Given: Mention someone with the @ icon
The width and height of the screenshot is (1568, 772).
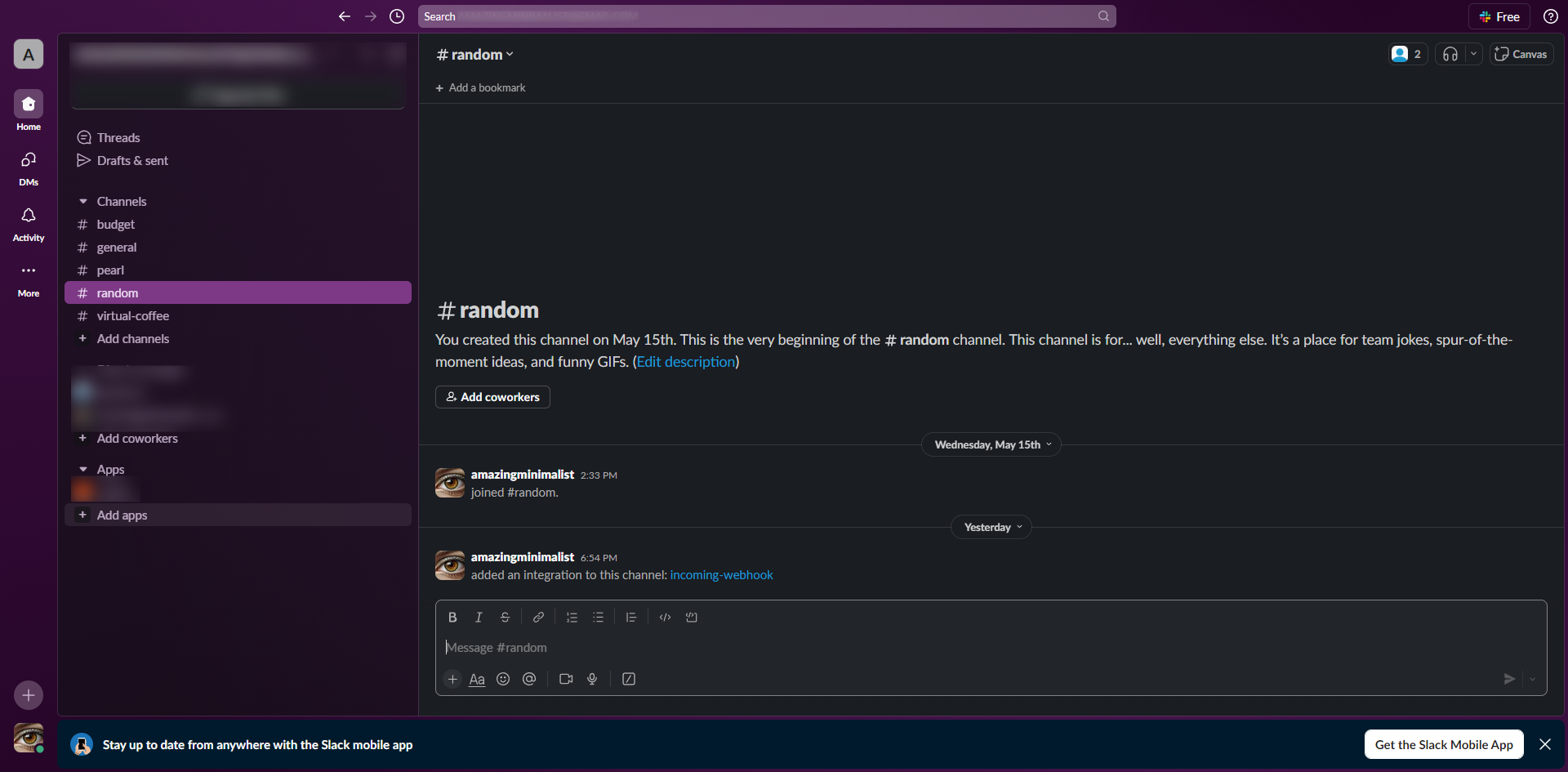Looking at the screenshot, I should click(x=529, y=679).
